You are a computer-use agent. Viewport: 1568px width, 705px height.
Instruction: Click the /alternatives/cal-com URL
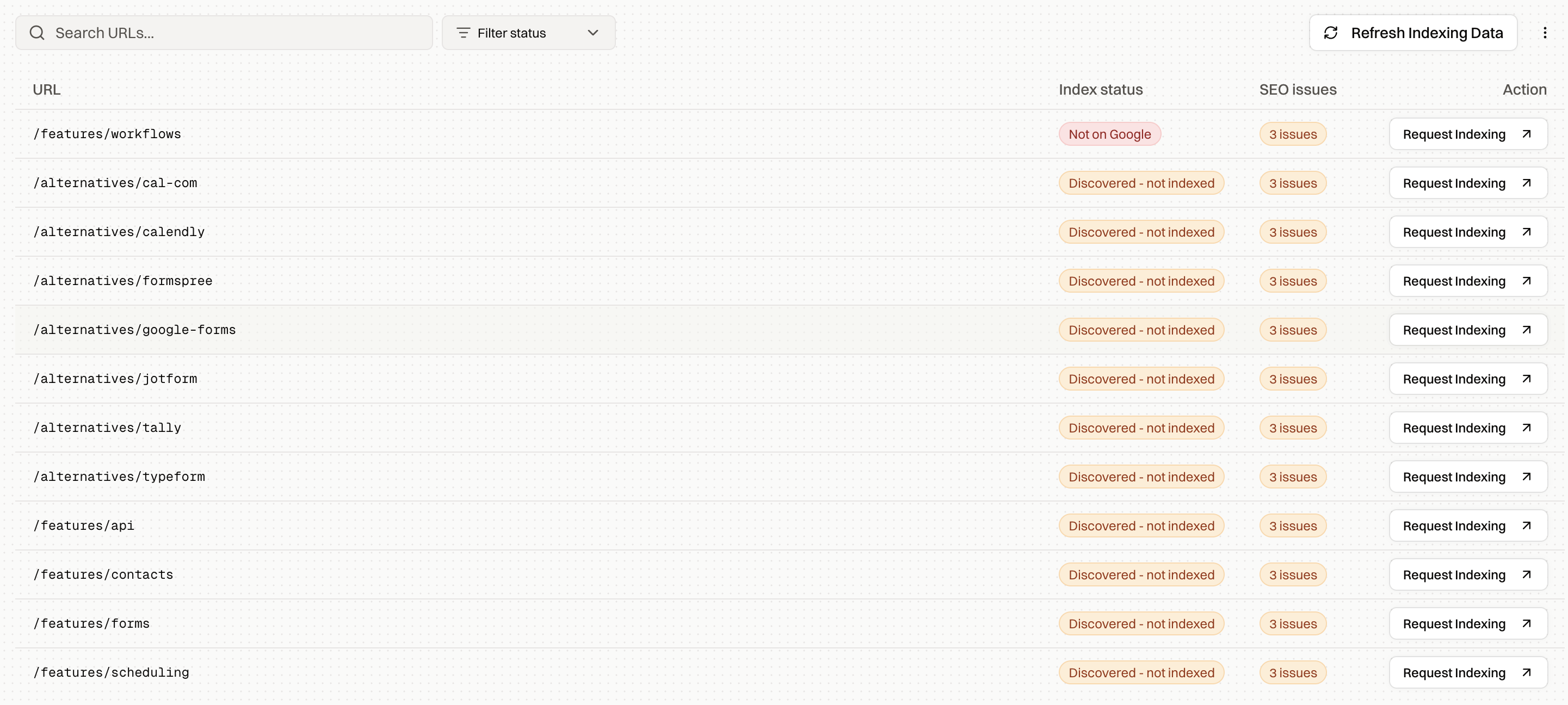[x=115, y=183]
